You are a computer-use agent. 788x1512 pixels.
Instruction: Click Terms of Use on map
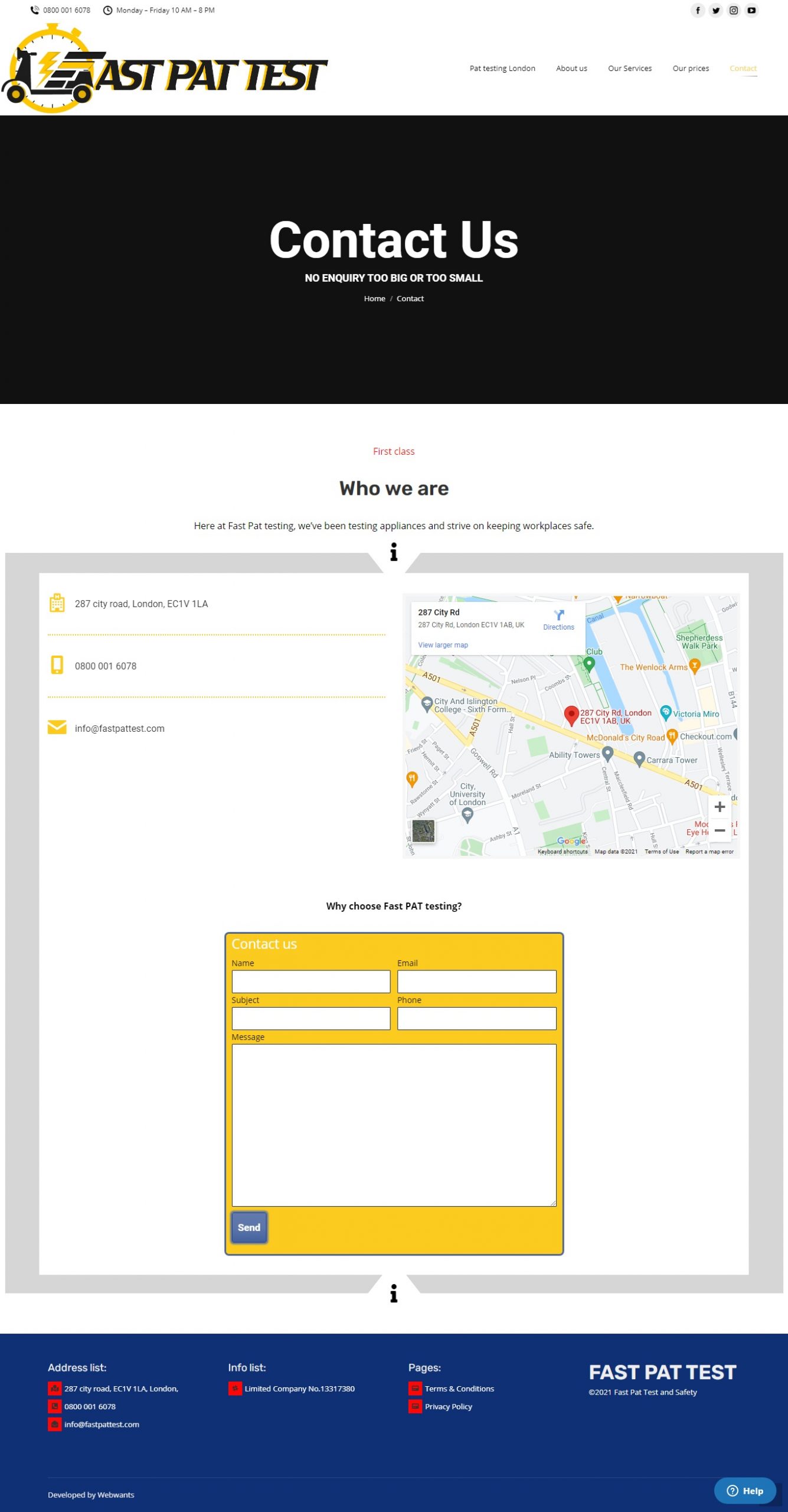point(662,852)
